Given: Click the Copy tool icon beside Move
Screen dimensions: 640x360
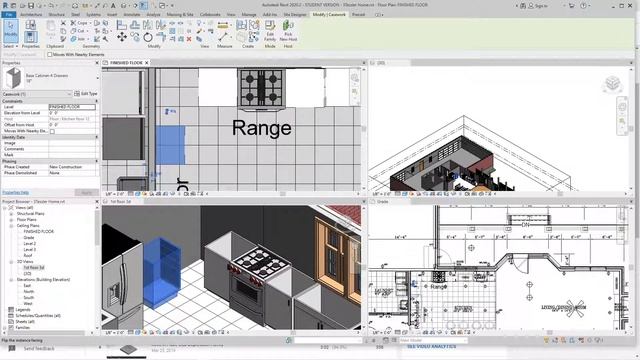Looking at the screenshot, I should point(135,38).
